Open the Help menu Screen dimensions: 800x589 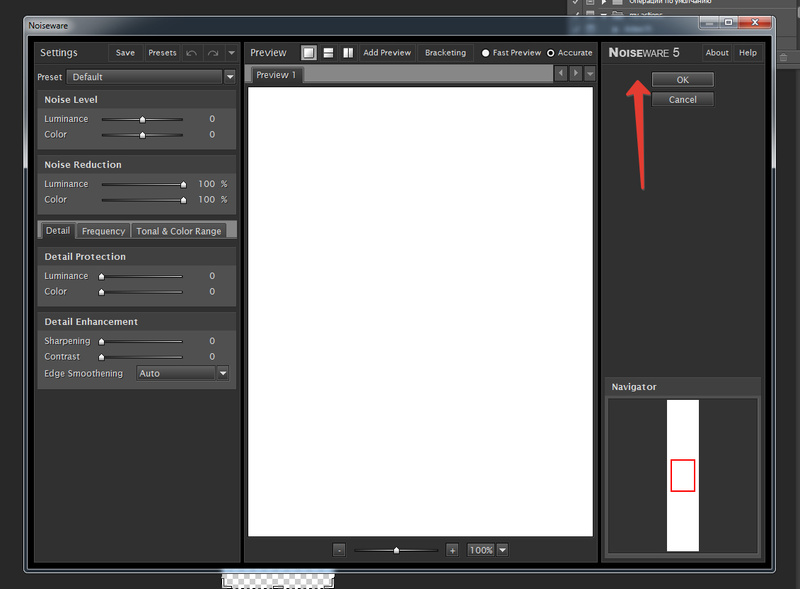[x=748, y=53]
